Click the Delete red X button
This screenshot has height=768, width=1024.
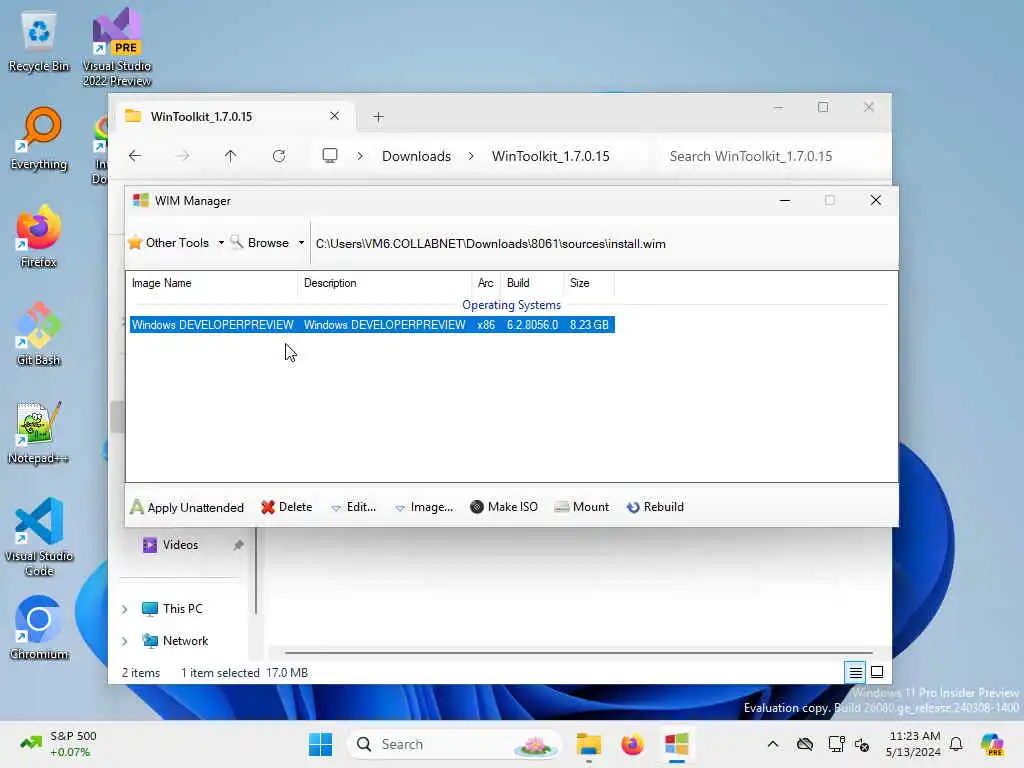(x=287, y=507)
